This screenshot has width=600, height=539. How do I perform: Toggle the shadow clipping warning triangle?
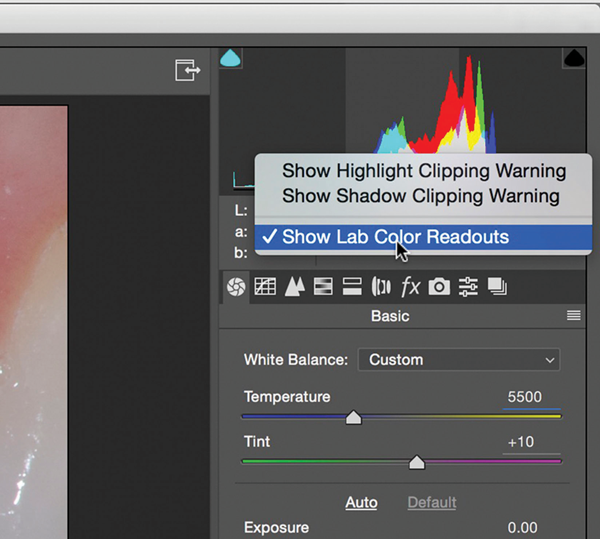point(231,59)
